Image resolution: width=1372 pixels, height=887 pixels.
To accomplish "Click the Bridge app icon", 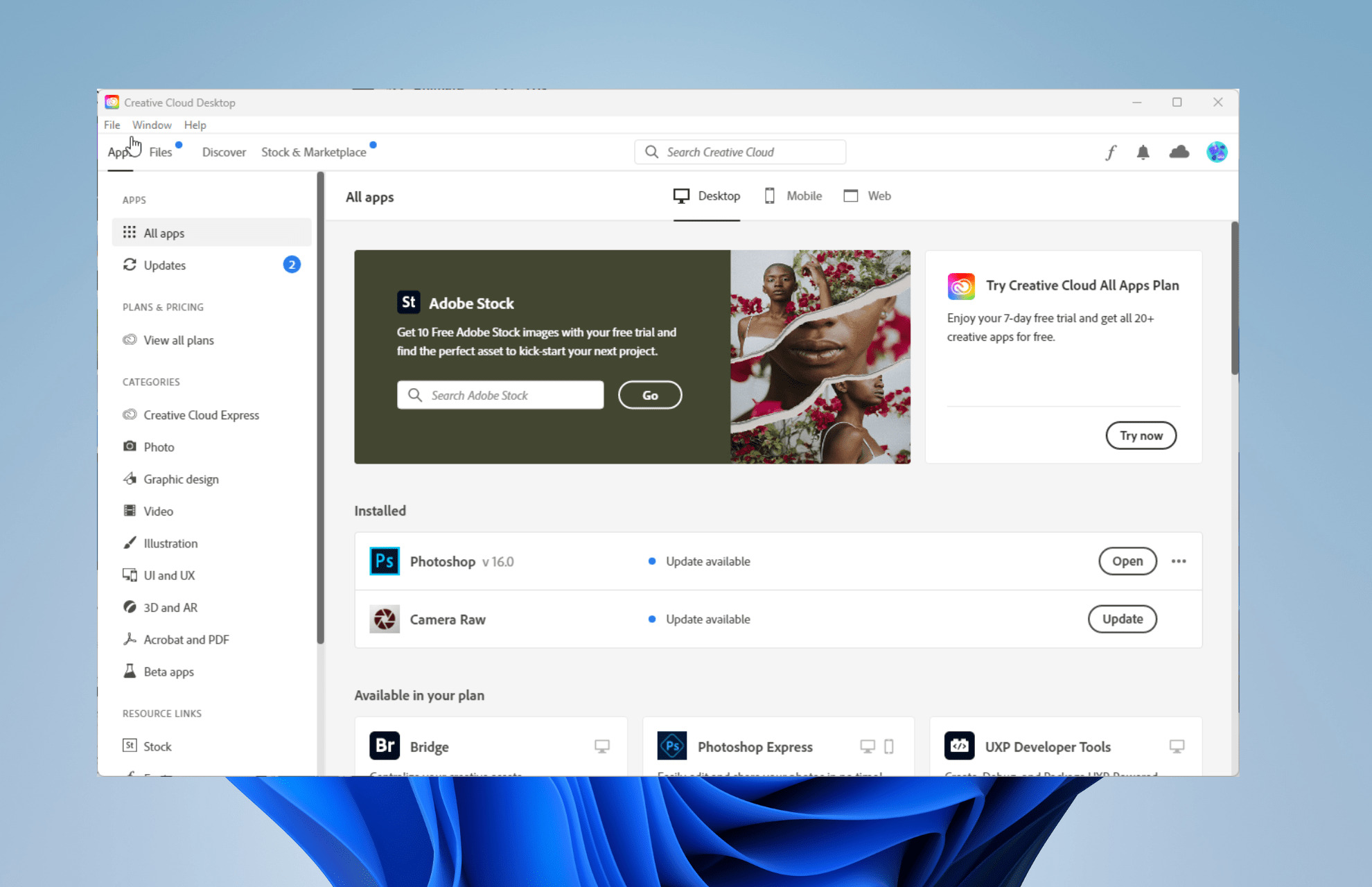I will [385, 746].
